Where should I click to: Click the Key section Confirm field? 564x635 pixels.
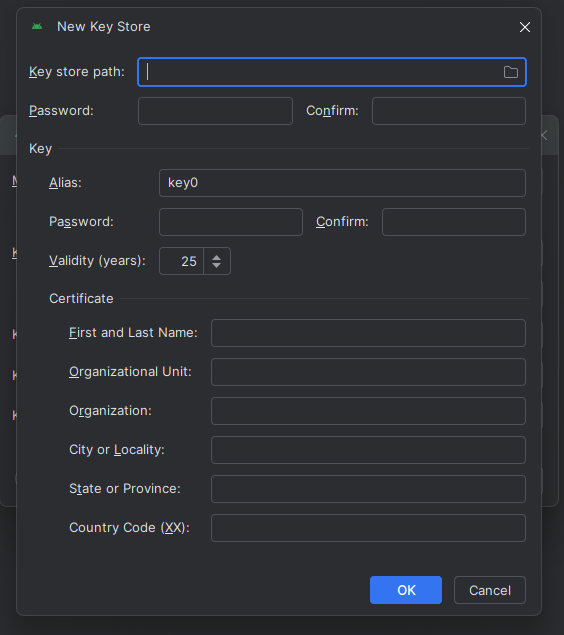pos(454,222)
